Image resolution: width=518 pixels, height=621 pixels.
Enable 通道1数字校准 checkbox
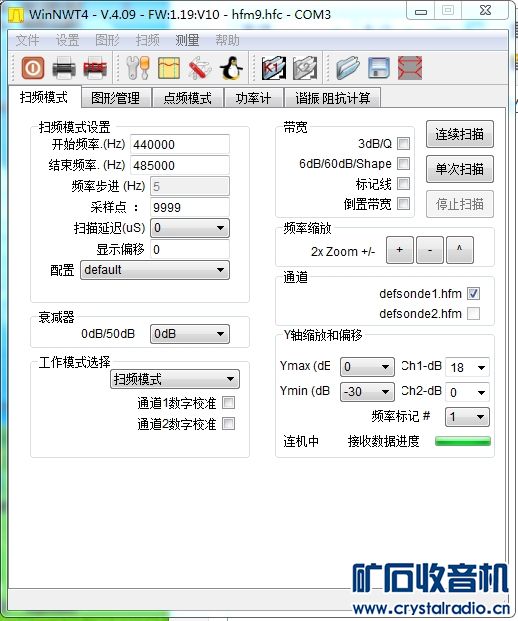229,403
